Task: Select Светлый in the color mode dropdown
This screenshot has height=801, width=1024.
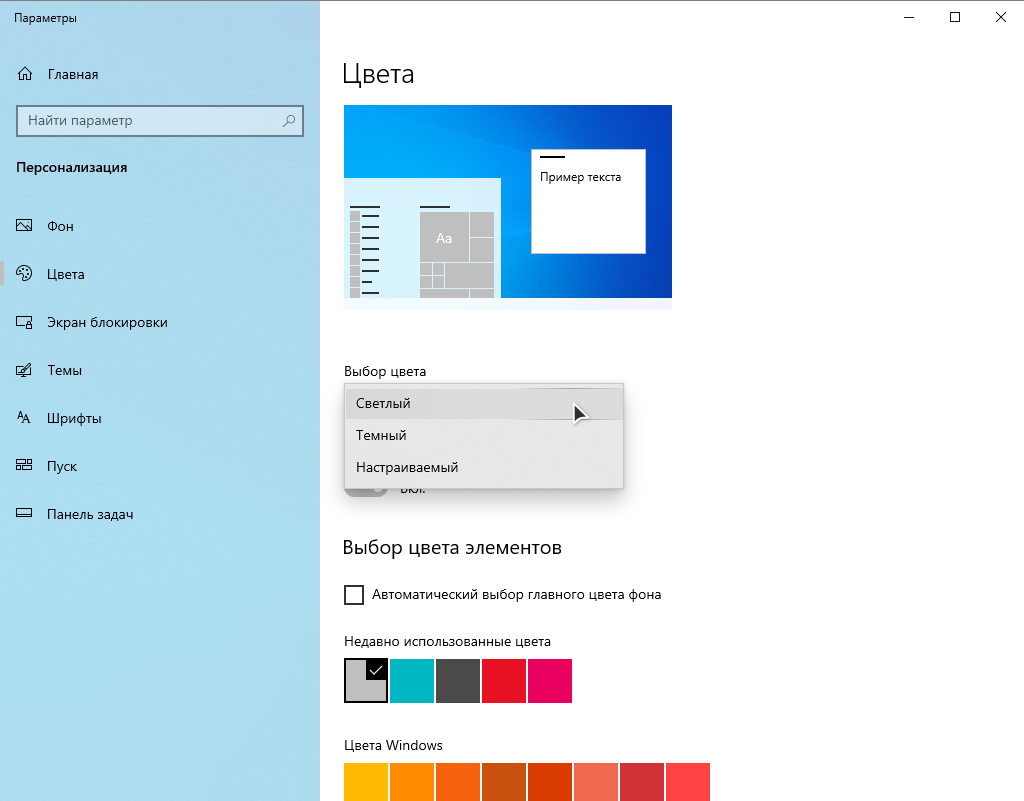Action: coord(383,404)
